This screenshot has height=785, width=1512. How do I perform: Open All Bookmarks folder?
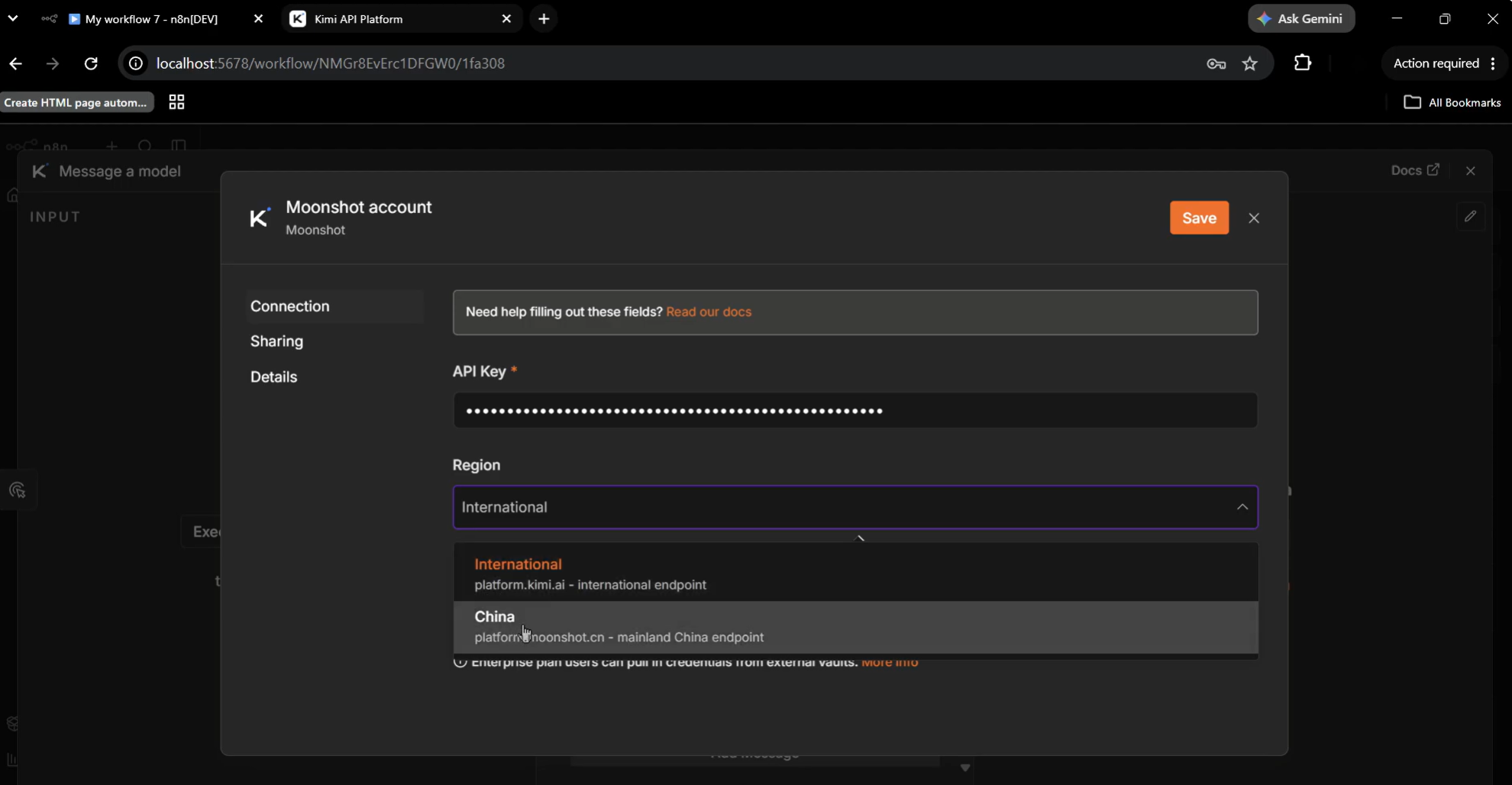[1452, 102]
